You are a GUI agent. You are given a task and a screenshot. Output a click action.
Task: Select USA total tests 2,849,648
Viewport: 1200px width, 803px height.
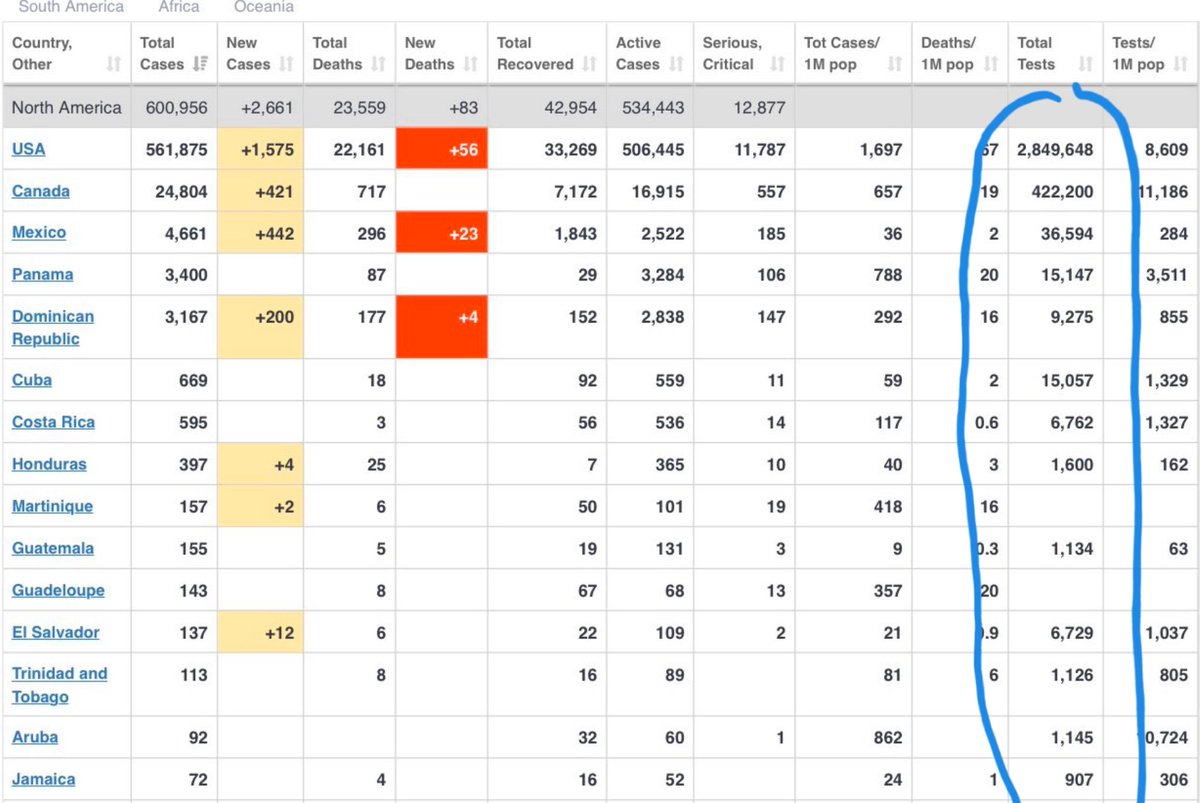click(1055, 150)
